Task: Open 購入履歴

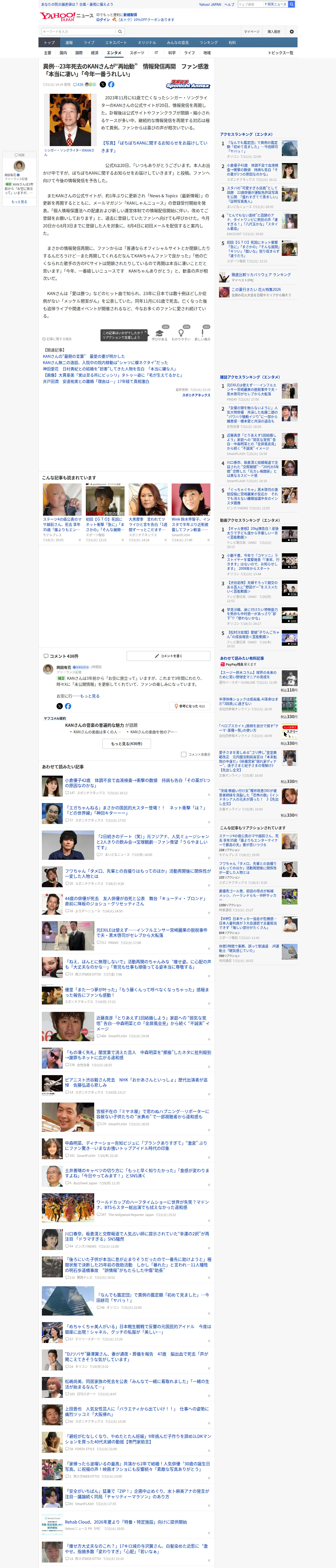Action: (x=274, y=32)
